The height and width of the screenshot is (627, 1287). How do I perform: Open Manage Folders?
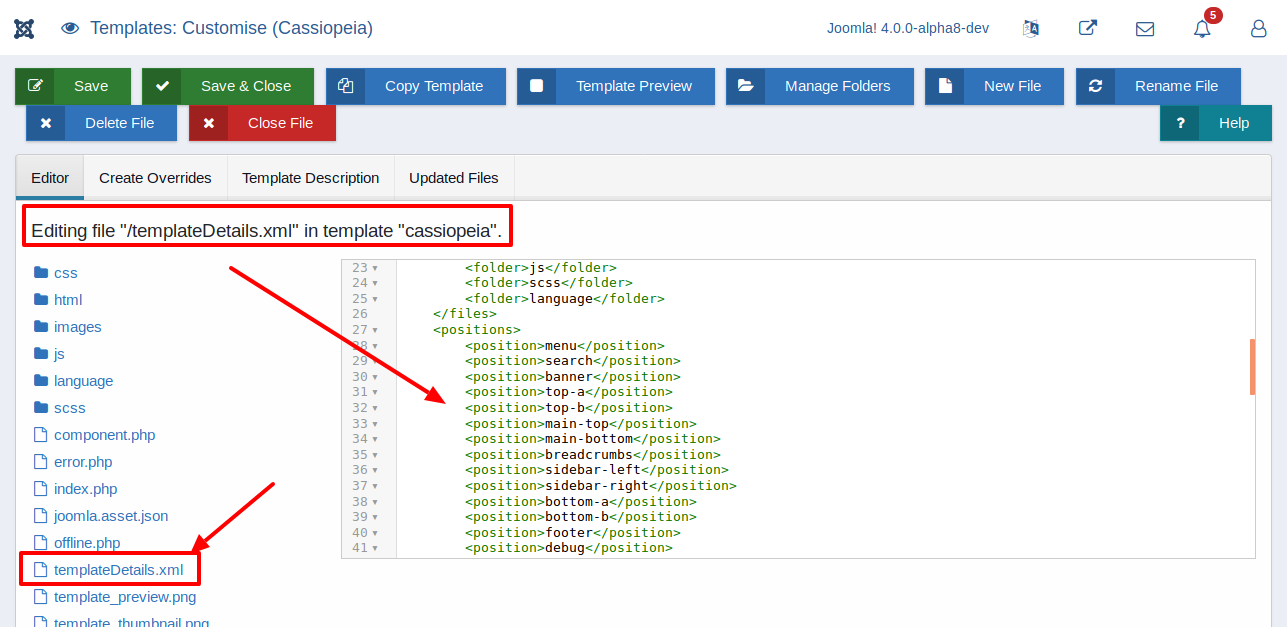click(820, 86)
